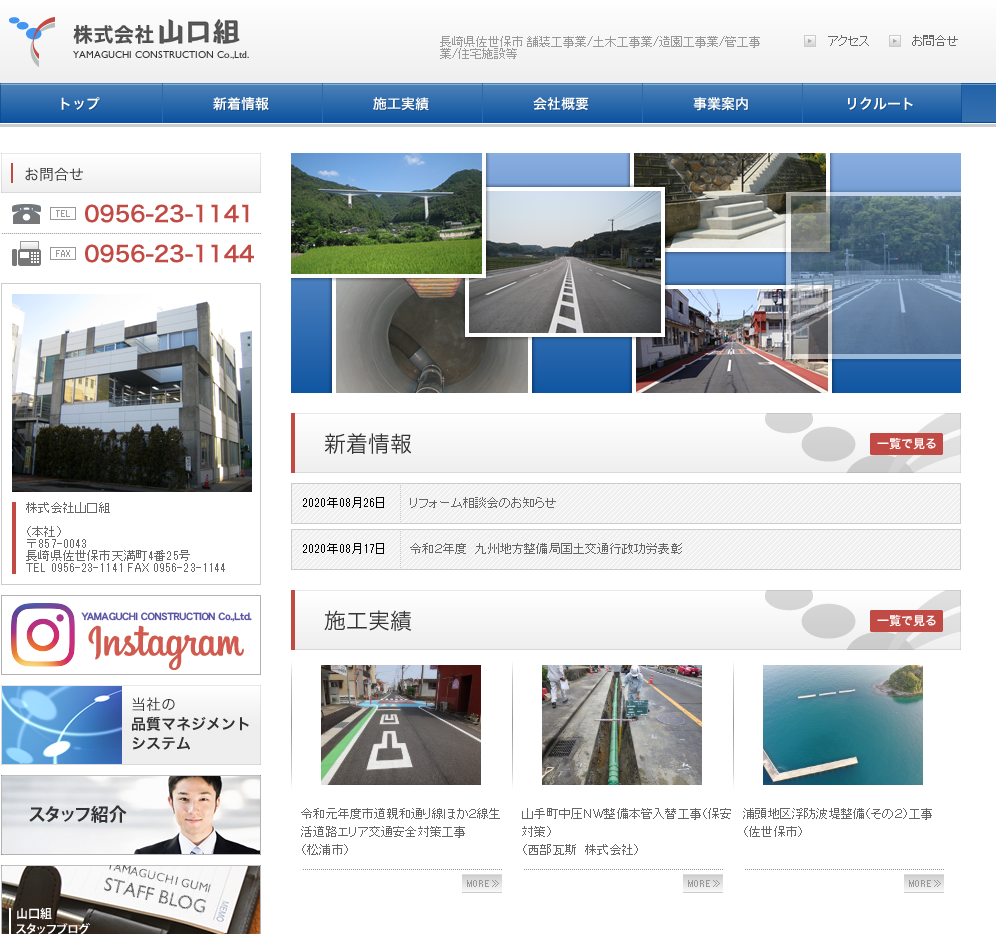This screenshot has height=934, width=996.
Task: Click the floating breakwater aerial photo thumbnail
Action: click(x=842, y=725)
